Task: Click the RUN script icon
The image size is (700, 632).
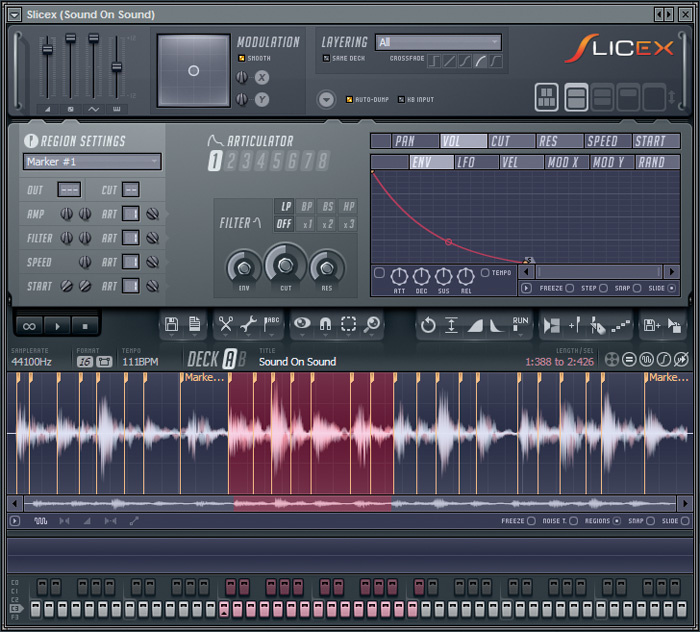Action: coord(520,324)
